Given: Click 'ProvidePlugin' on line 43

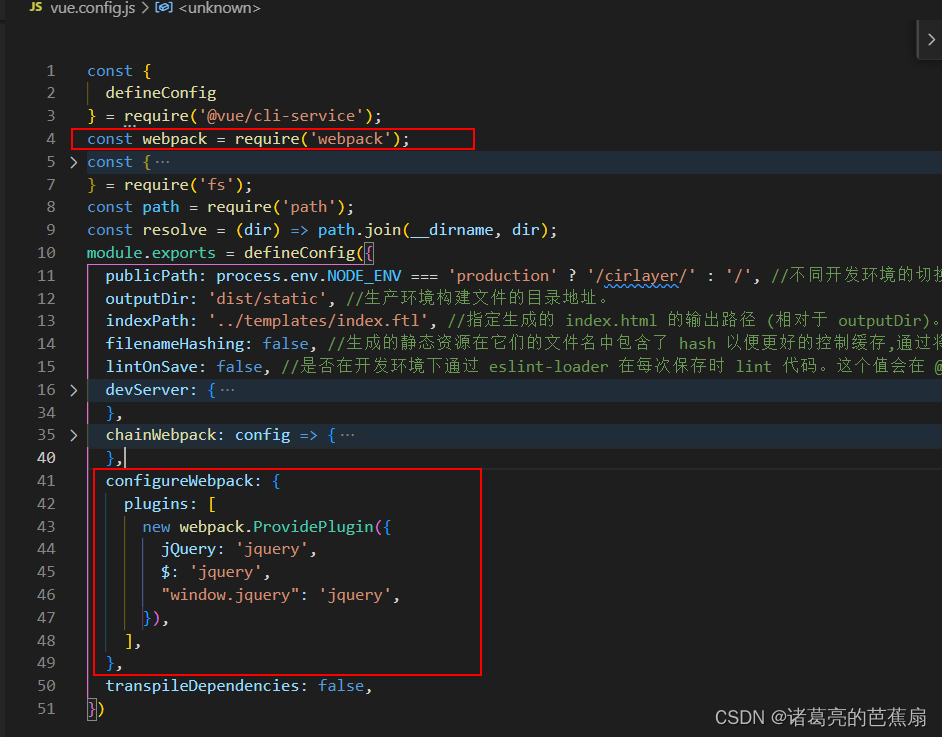Looking at the screenshot, I should (x=313, y=527).
